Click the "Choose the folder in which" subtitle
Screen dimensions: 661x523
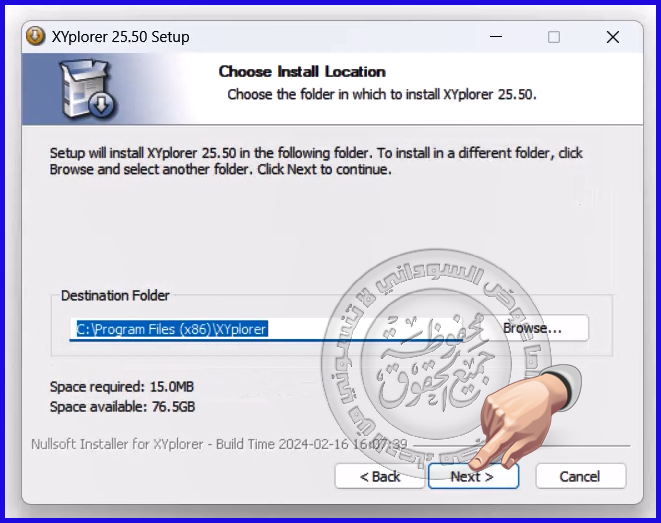coord(382,95)
